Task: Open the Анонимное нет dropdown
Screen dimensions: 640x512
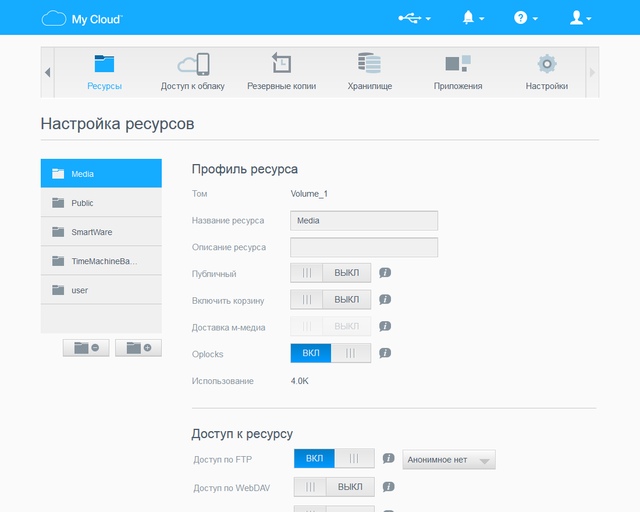Action: [x=449, y=460]
